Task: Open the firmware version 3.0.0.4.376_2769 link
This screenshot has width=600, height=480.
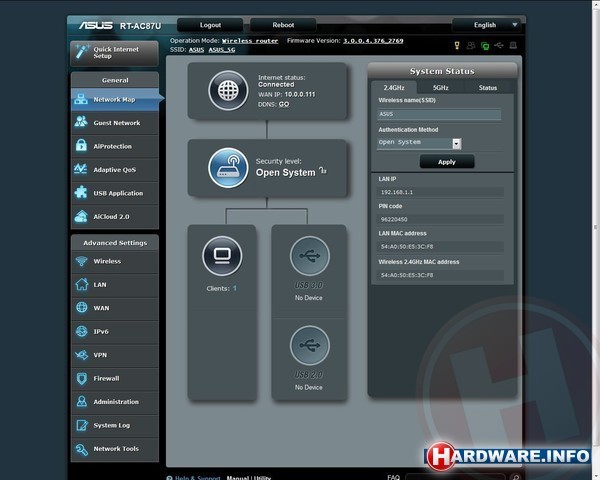Action: pyautogui.click(x=373, y=41)
